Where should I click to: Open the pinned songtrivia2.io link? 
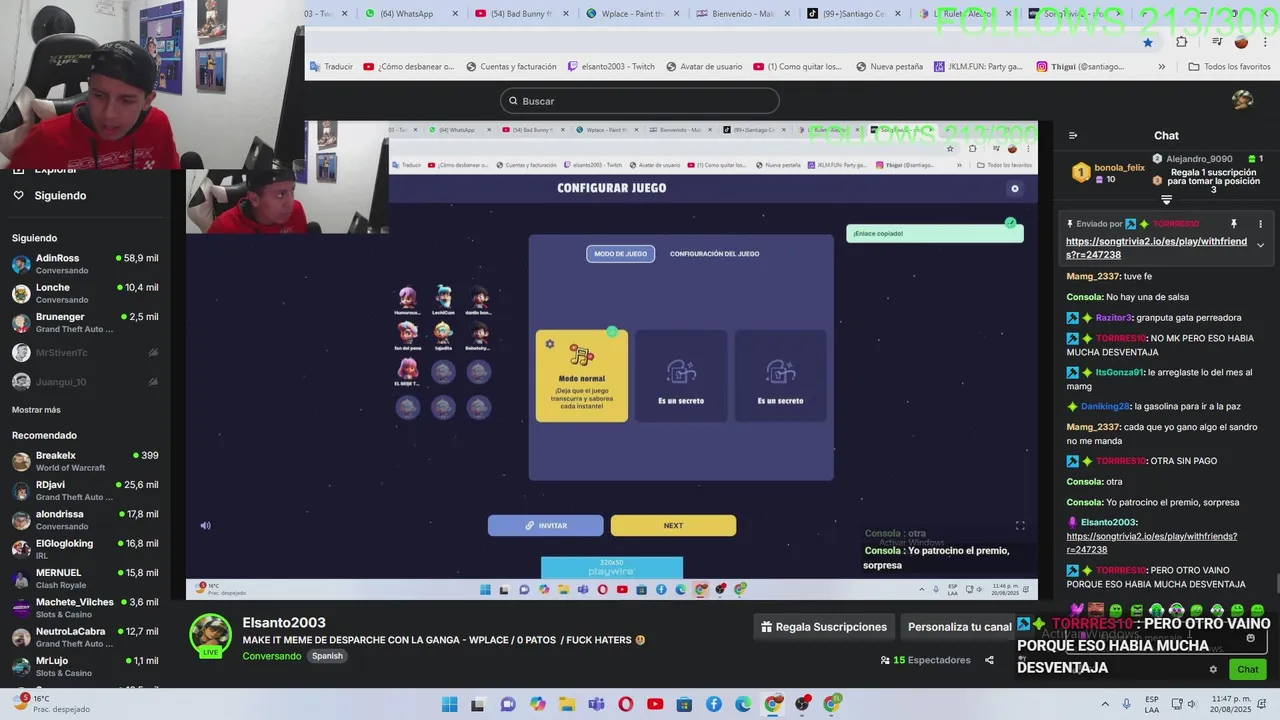pos(1156,248)
